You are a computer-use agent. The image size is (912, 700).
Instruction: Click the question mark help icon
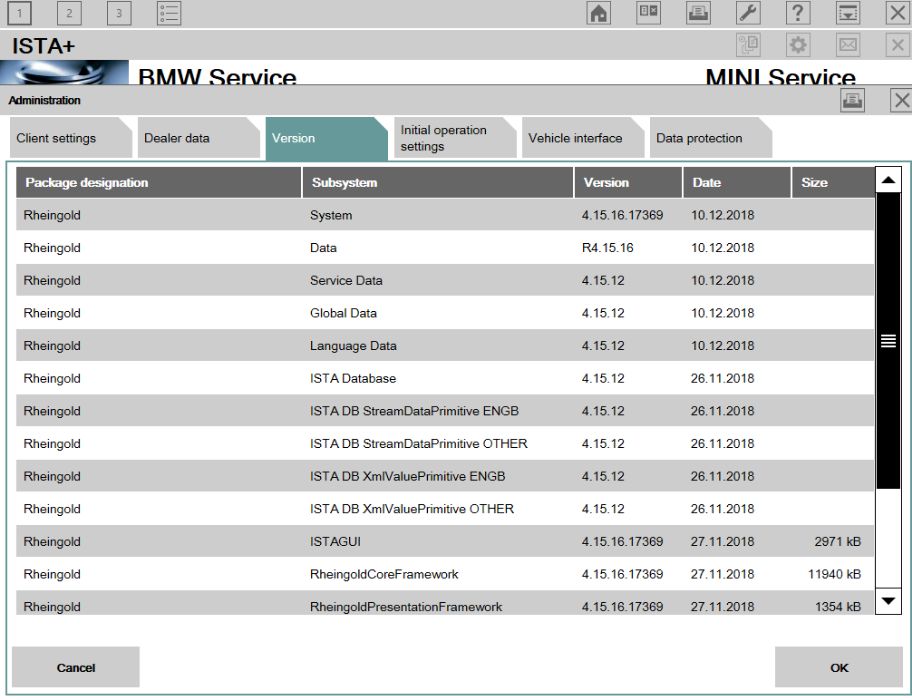click(x=799, y=13)
